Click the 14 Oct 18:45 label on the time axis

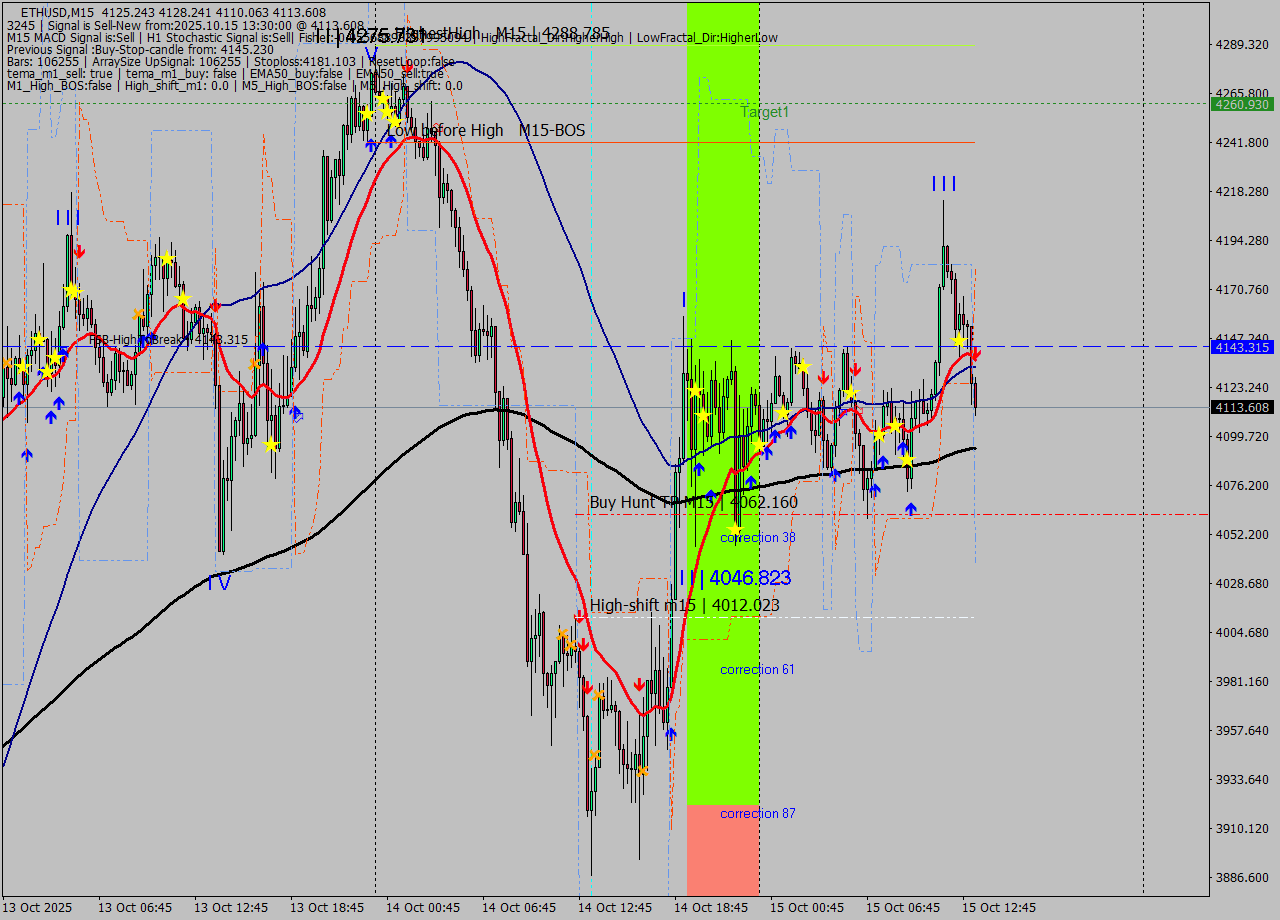tap(713, 908)
